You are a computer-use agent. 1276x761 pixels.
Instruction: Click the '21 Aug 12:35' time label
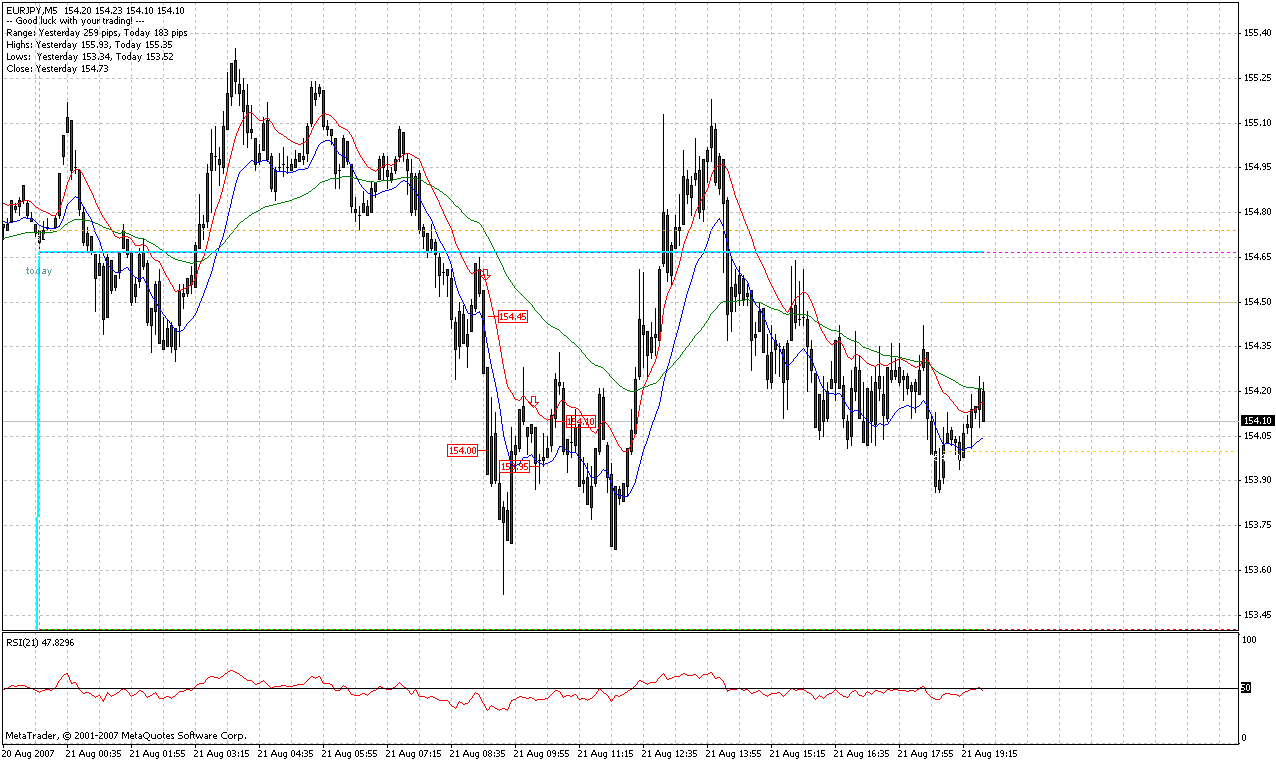click(671, 752)
